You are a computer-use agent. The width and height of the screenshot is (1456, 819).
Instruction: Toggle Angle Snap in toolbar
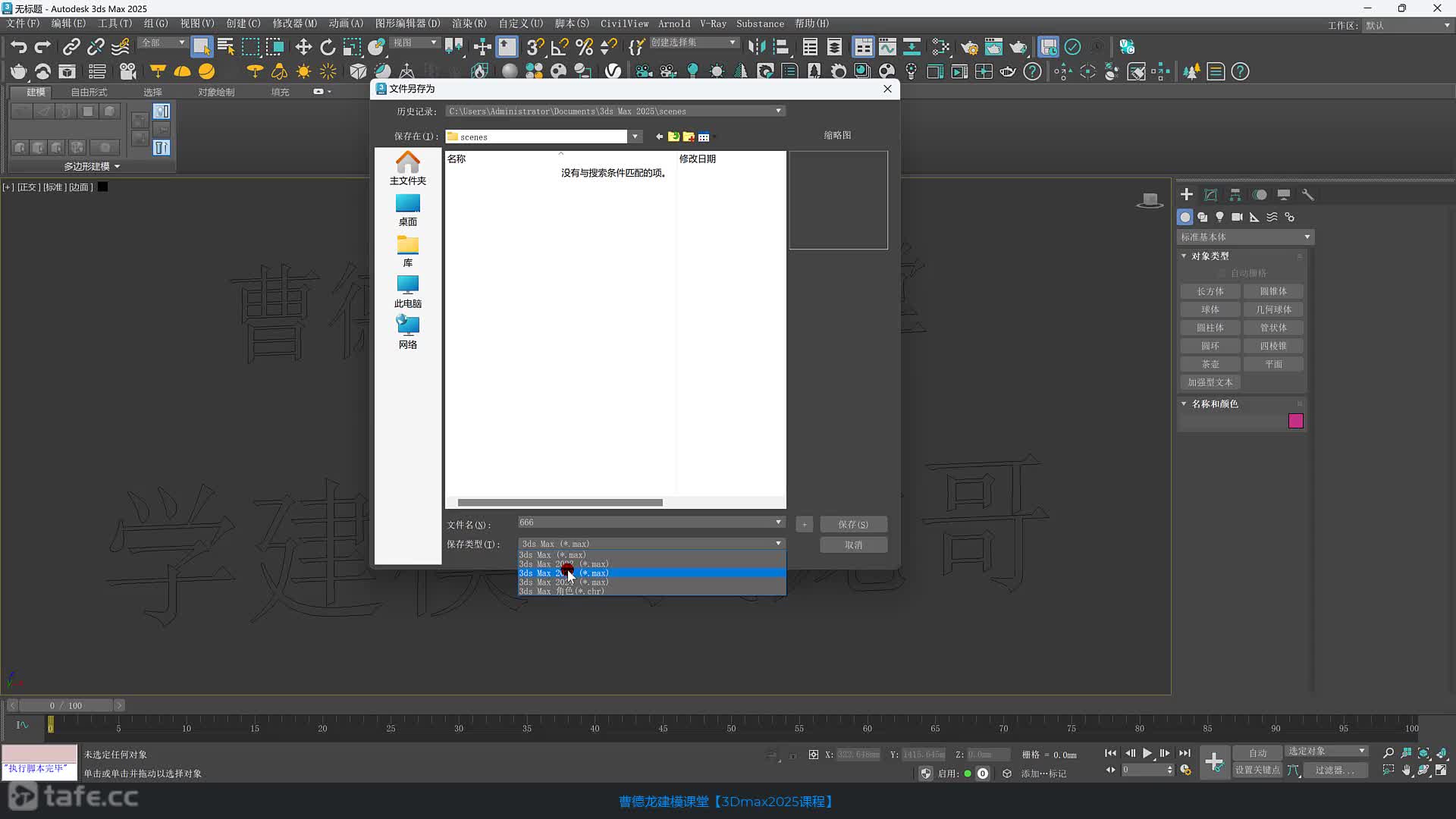coord(560,47)
